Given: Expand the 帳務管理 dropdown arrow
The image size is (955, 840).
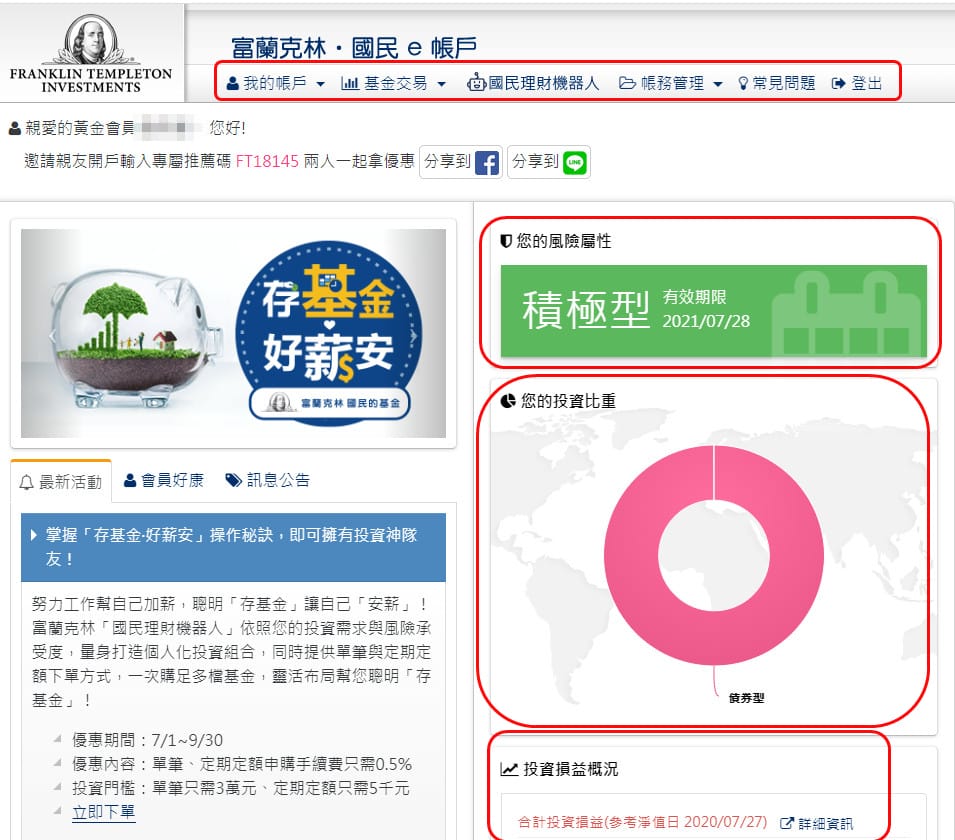Looking at the screenshot, I should point(717,84).
